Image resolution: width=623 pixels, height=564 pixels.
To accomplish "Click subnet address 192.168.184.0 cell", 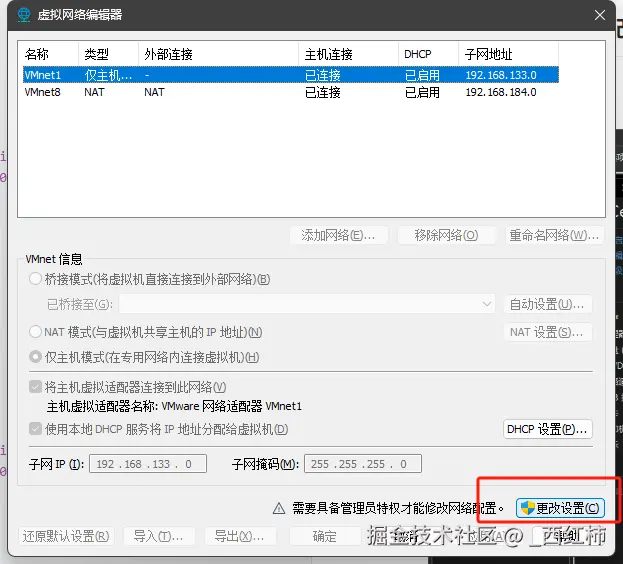I will point(501,92).
